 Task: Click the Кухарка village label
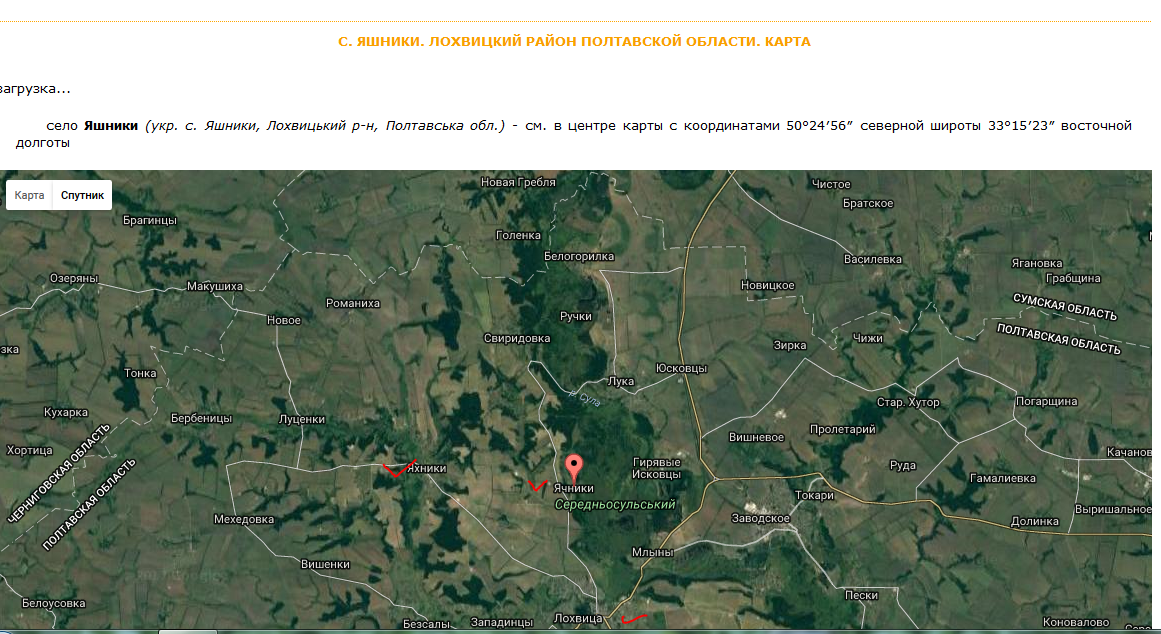(66, 413)
